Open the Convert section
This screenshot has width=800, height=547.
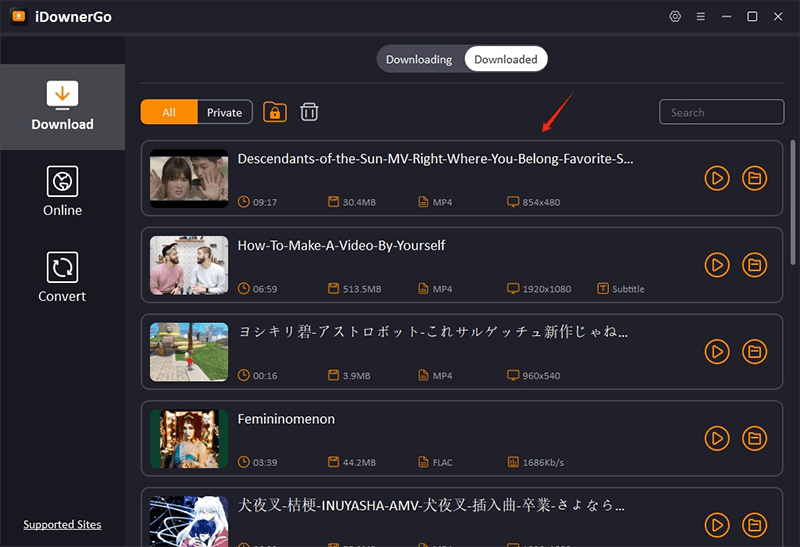pos(62,277)
